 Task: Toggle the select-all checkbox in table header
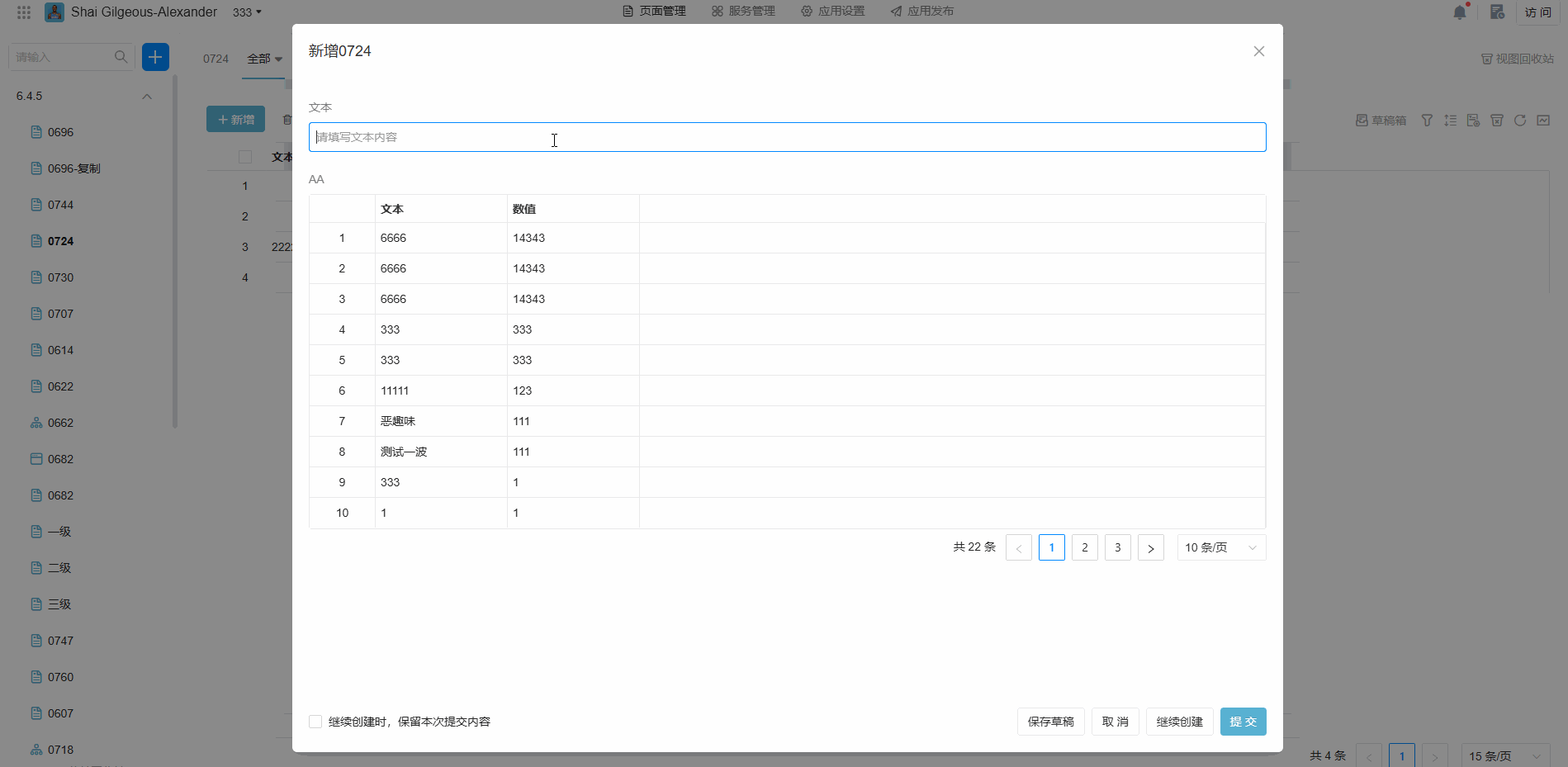[245, 157]
